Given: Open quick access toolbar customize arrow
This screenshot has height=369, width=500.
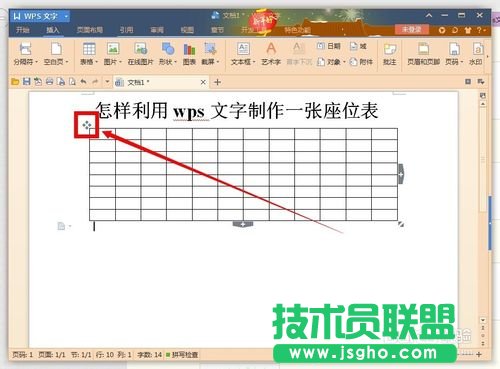Looking at the screenshot, I should (107, 82).
